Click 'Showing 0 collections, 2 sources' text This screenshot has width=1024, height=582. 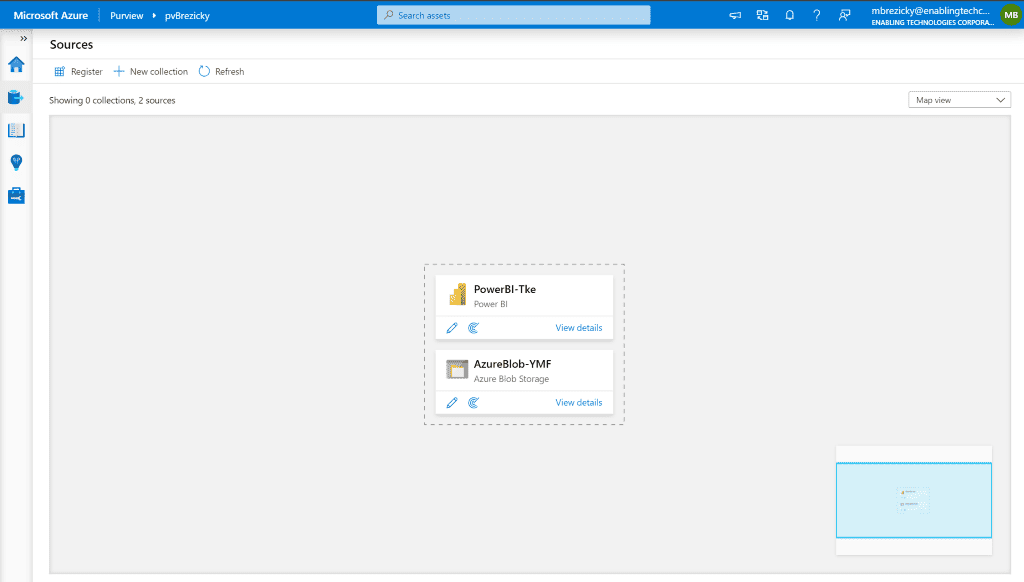click(x=112, y=101)
